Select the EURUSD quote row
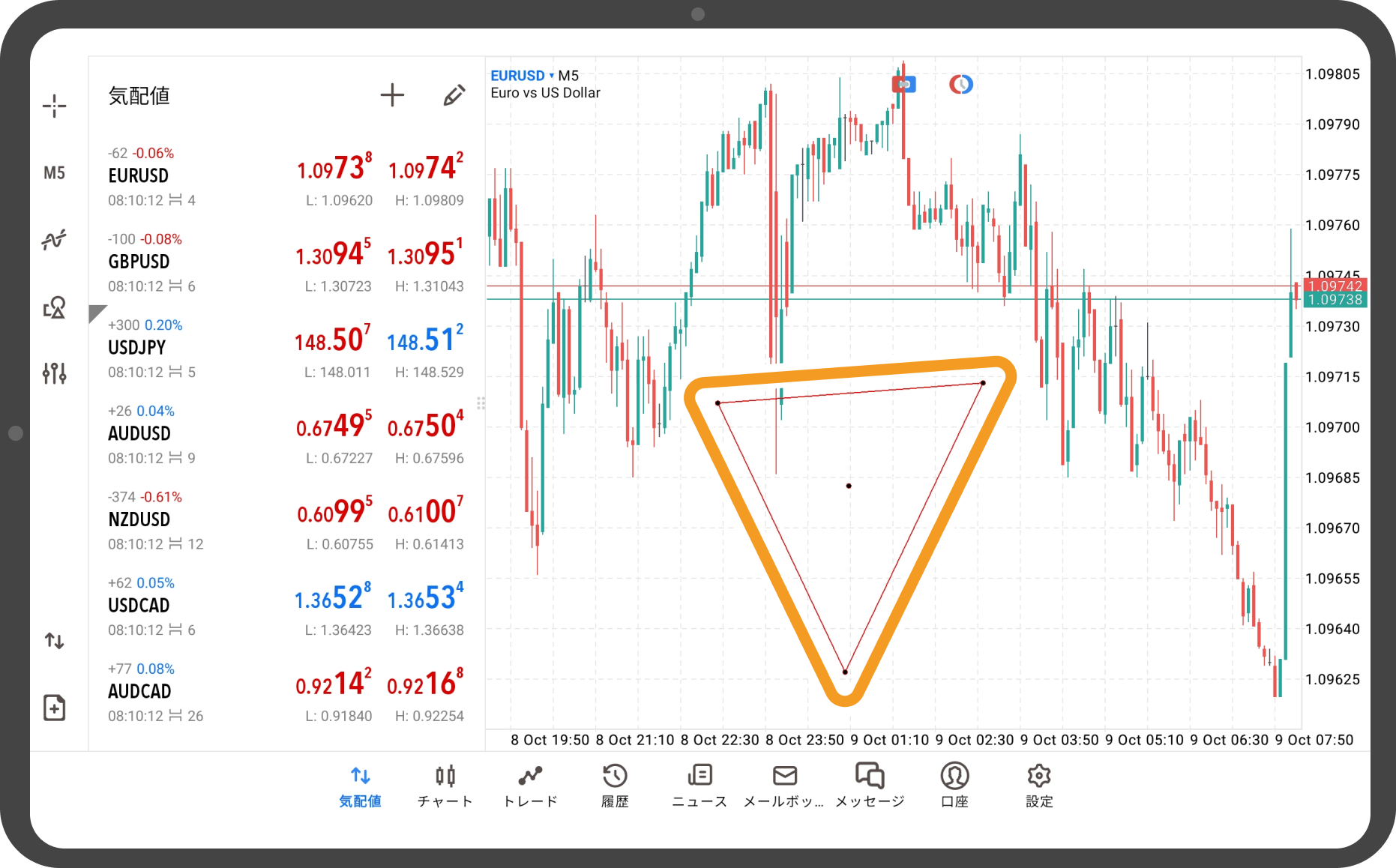The width and height of the screenshot is (1396, 868). coord(286,177)
